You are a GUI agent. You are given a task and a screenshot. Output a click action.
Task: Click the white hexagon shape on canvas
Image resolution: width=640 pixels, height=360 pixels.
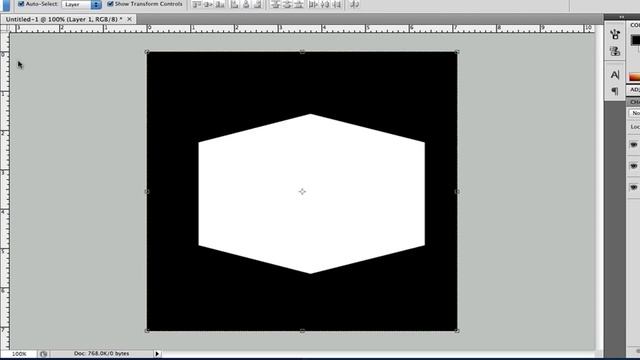(311, 194)
